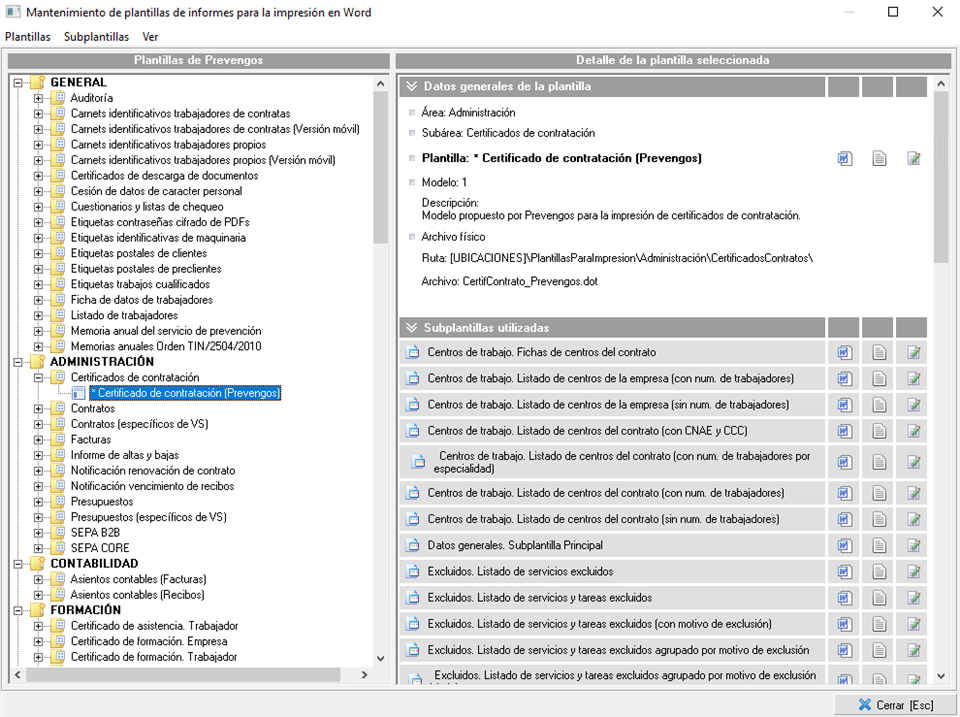The height and width of the screenshot is (717, 960).
Task: Open the Plantillas menu
Action: coord(28,37)
